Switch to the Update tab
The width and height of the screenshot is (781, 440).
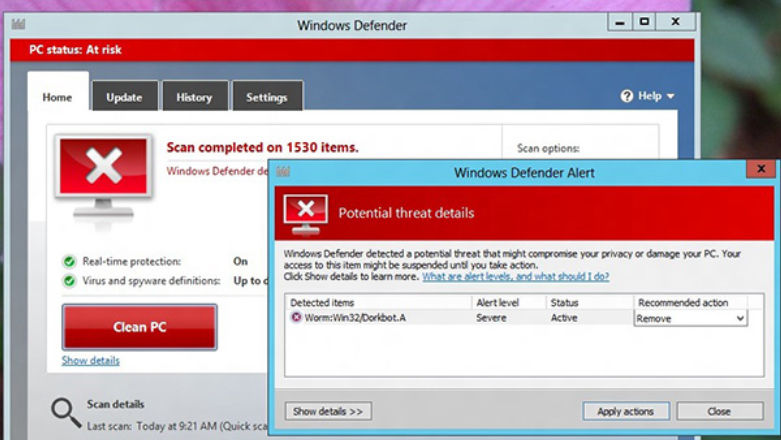pos(125,97)
